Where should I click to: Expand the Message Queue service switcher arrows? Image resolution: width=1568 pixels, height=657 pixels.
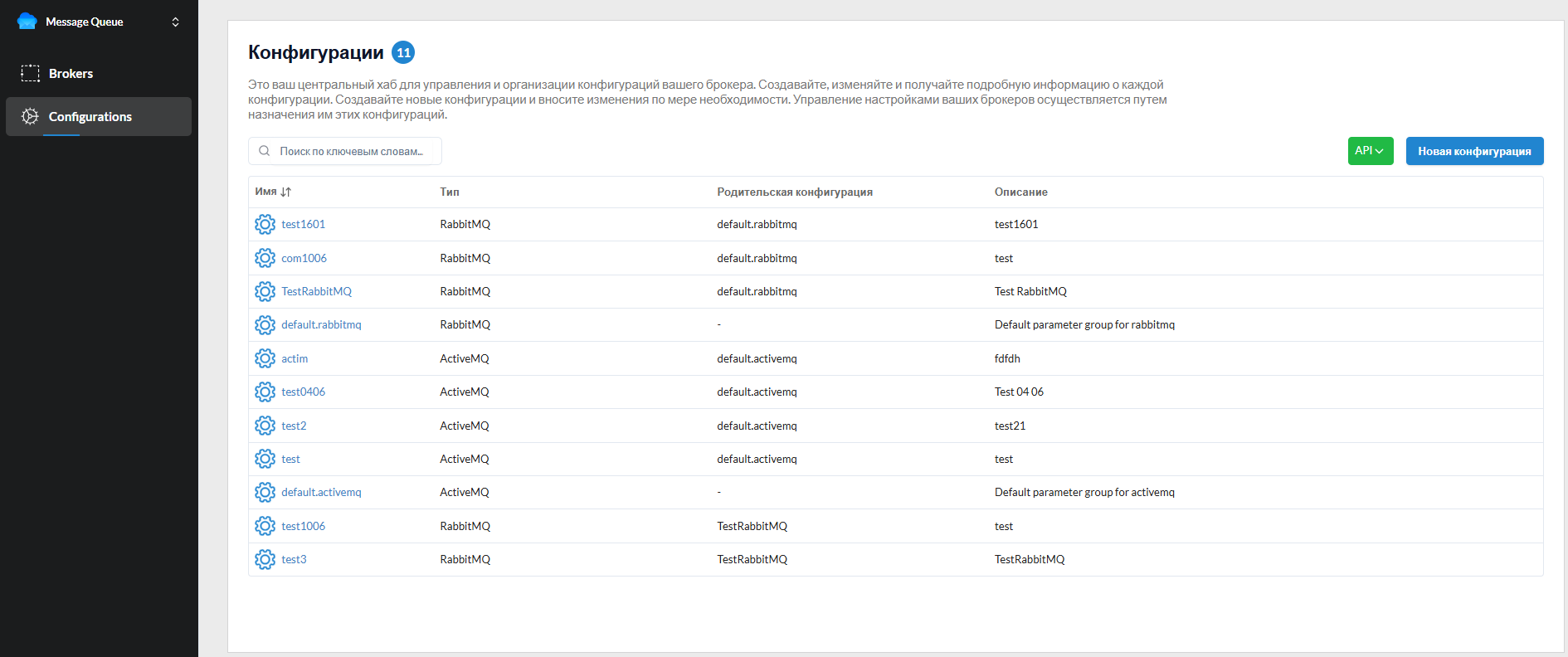tap(175, 22)
